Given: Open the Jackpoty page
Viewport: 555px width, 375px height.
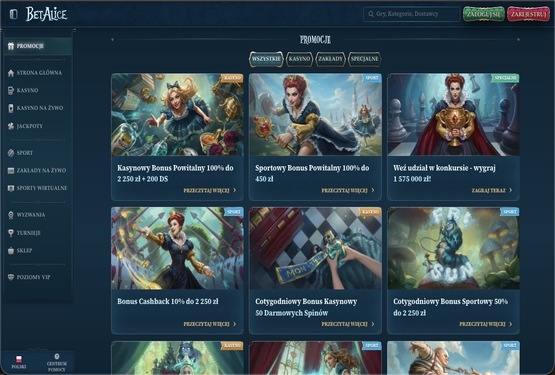Looking at the screenshot, I should [x=30, y=126].
